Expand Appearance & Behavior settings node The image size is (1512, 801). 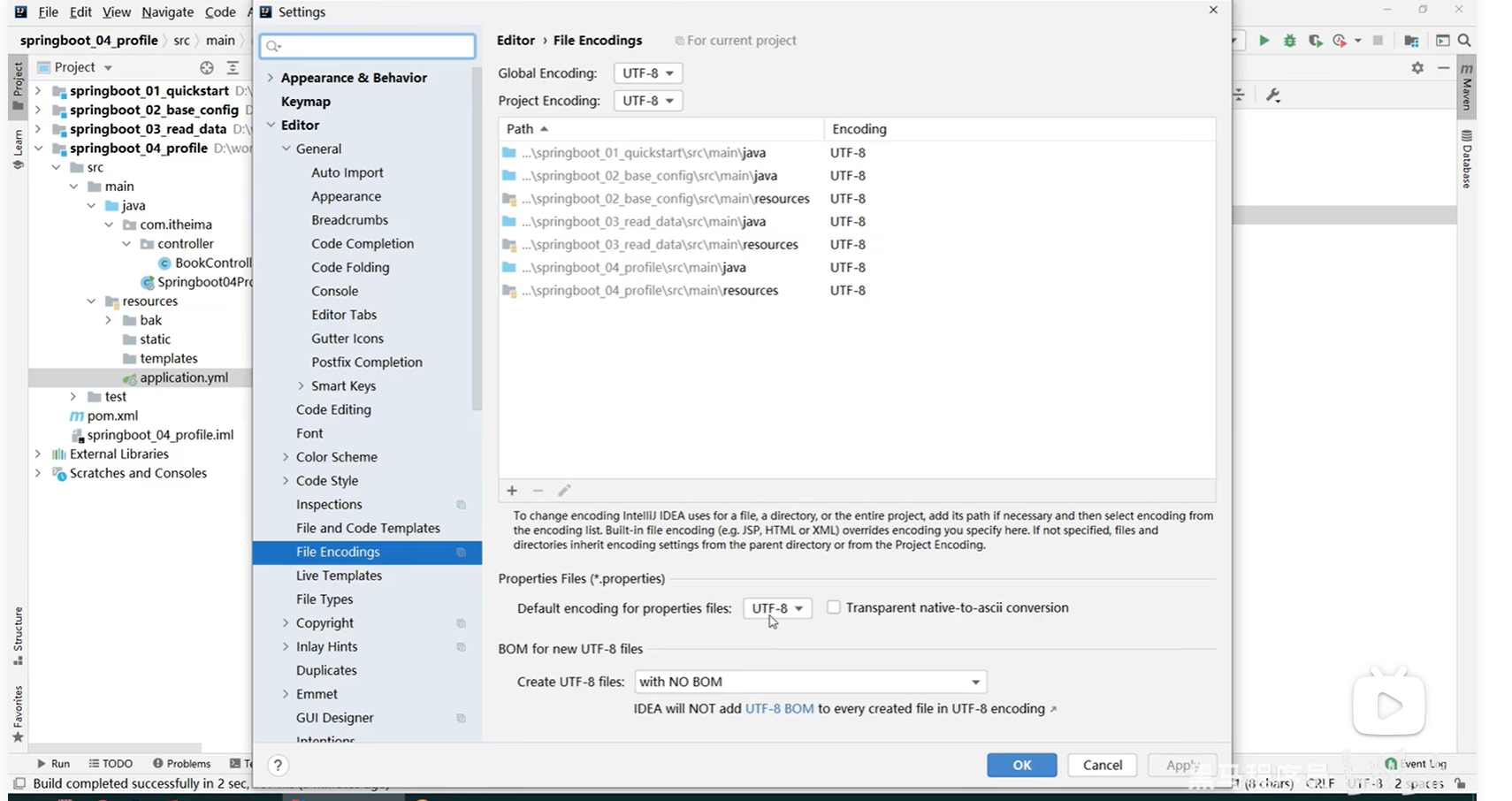271,78
